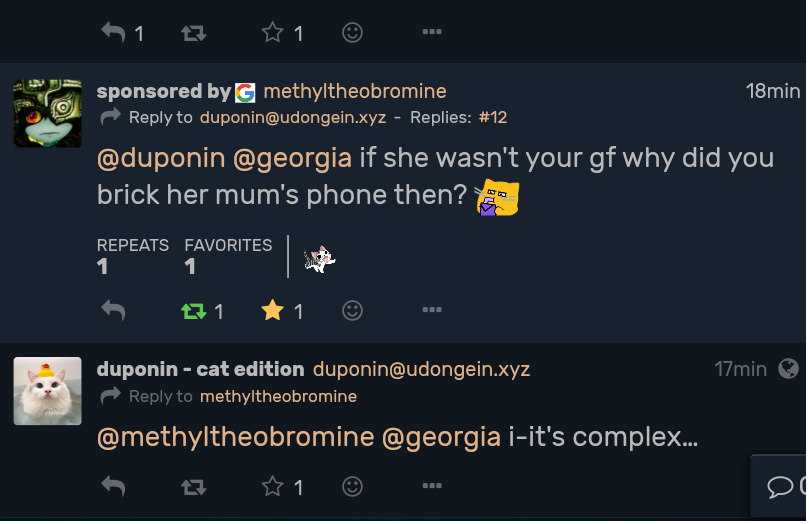Undo repeat on methyltheobromine's post

point(193,311)
